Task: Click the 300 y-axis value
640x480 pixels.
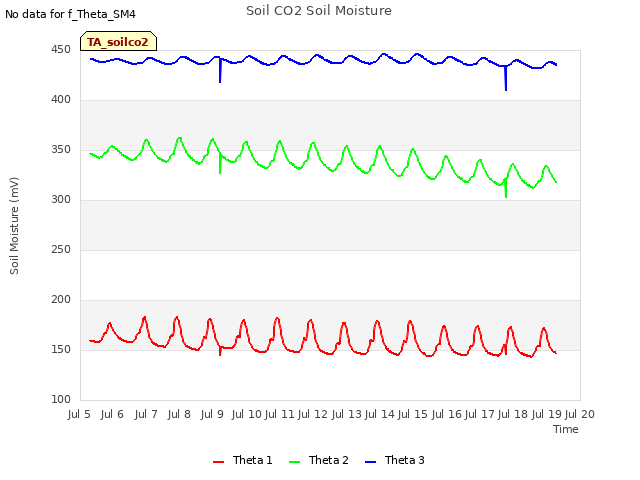Action: point(61,200)
